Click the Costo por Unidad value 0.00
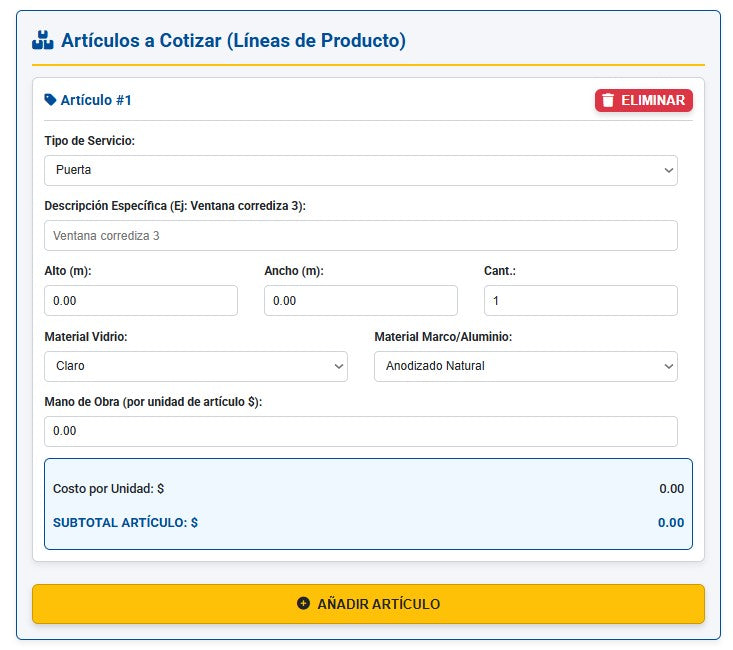Image resolution: width=733 pixels, height=650 pixels. pyautogui.click(x=671, y=489)
